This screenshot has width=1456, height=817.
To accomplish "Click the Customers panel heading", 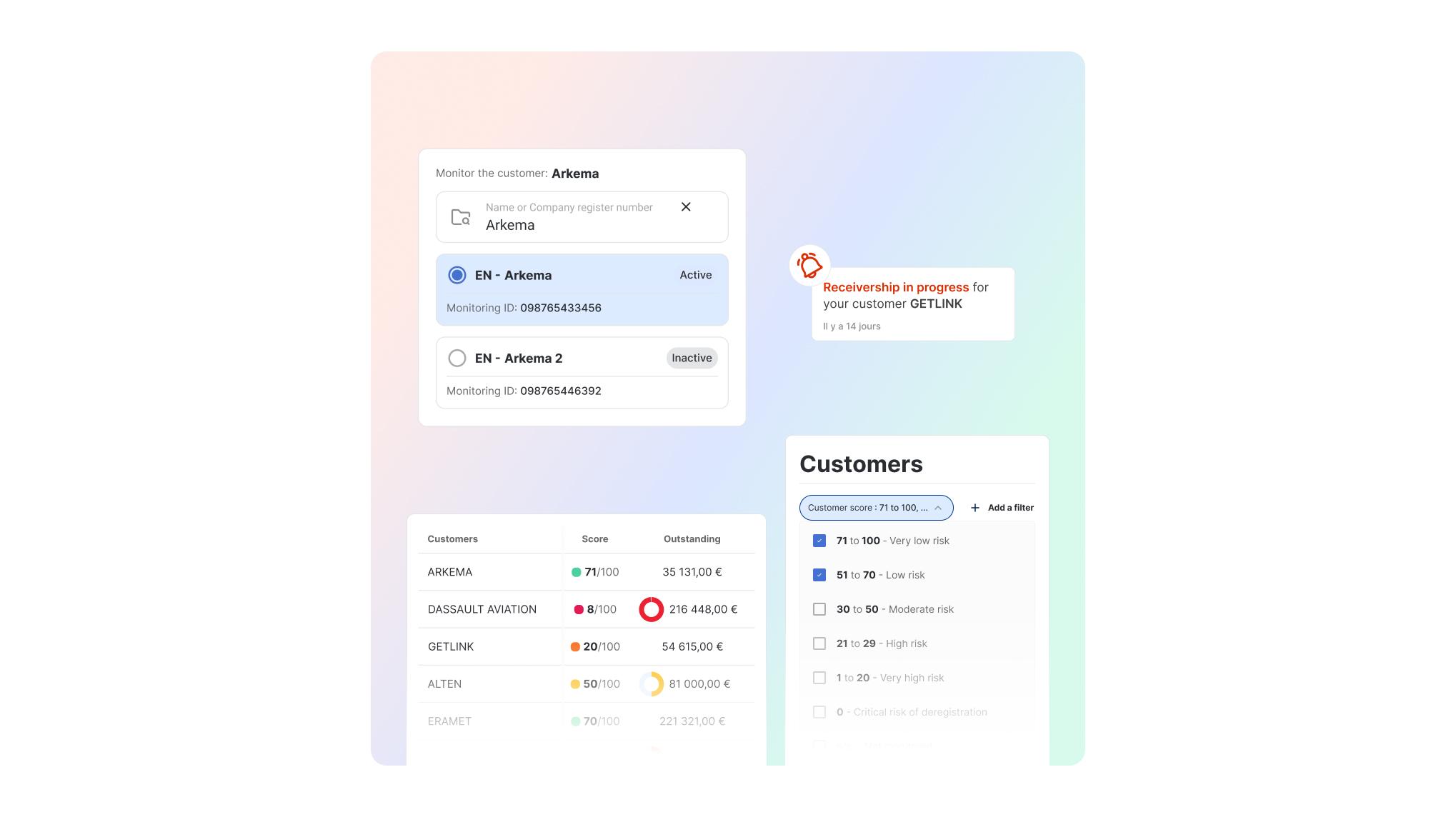I will (x=861, y=464).
